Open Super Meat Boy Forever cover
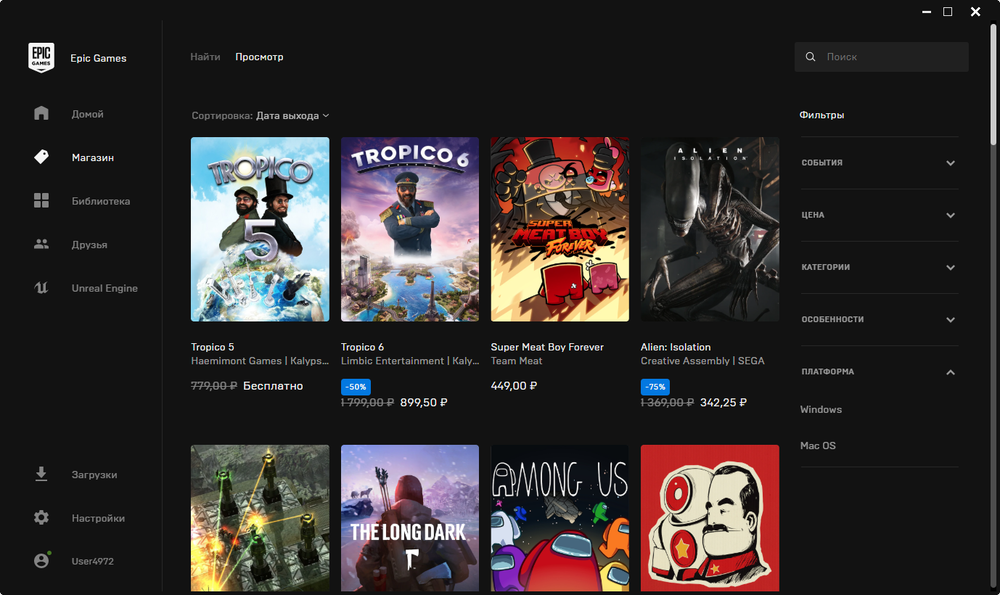The height and width of the screenshot is (595, 1000). click(x=560, y=229)
